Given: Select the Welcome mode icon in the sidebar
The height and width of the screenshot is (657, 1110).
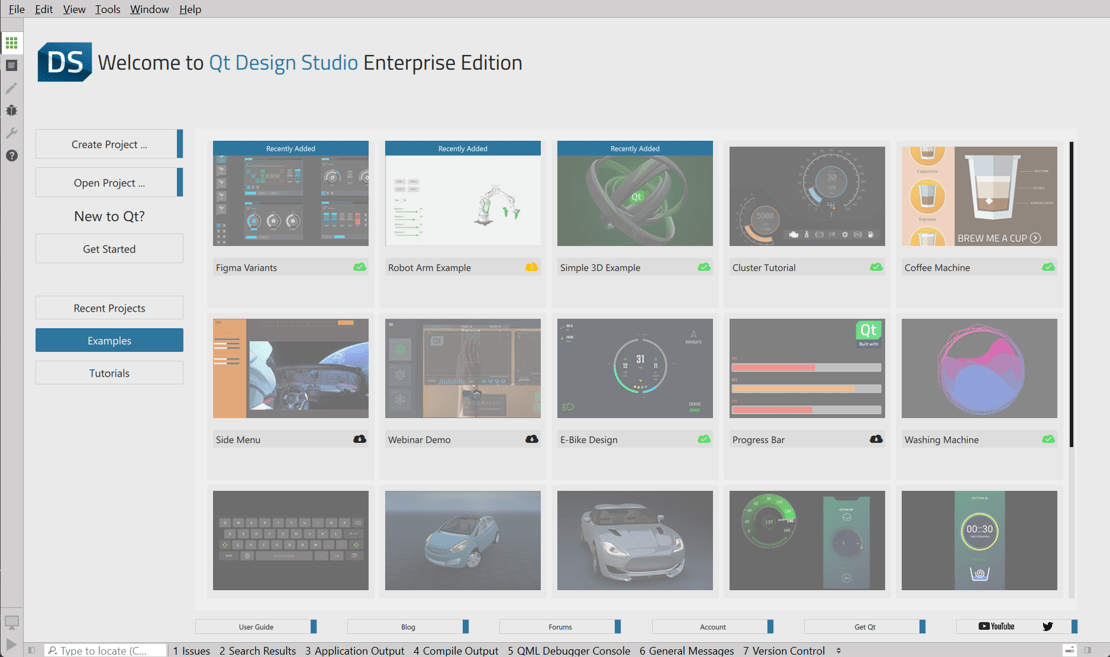Looking at the screenshot, I should point(11,42).
